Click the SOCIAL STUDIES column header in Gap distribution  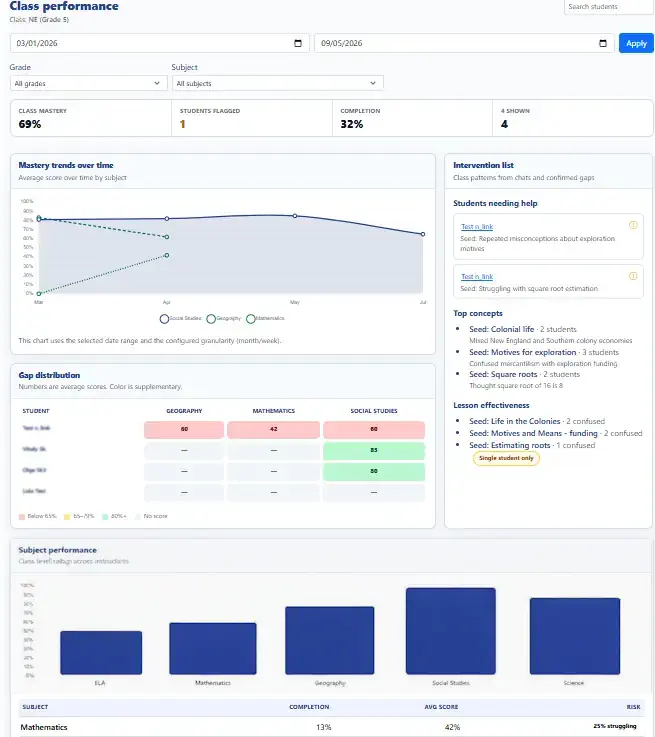point(374,411)
